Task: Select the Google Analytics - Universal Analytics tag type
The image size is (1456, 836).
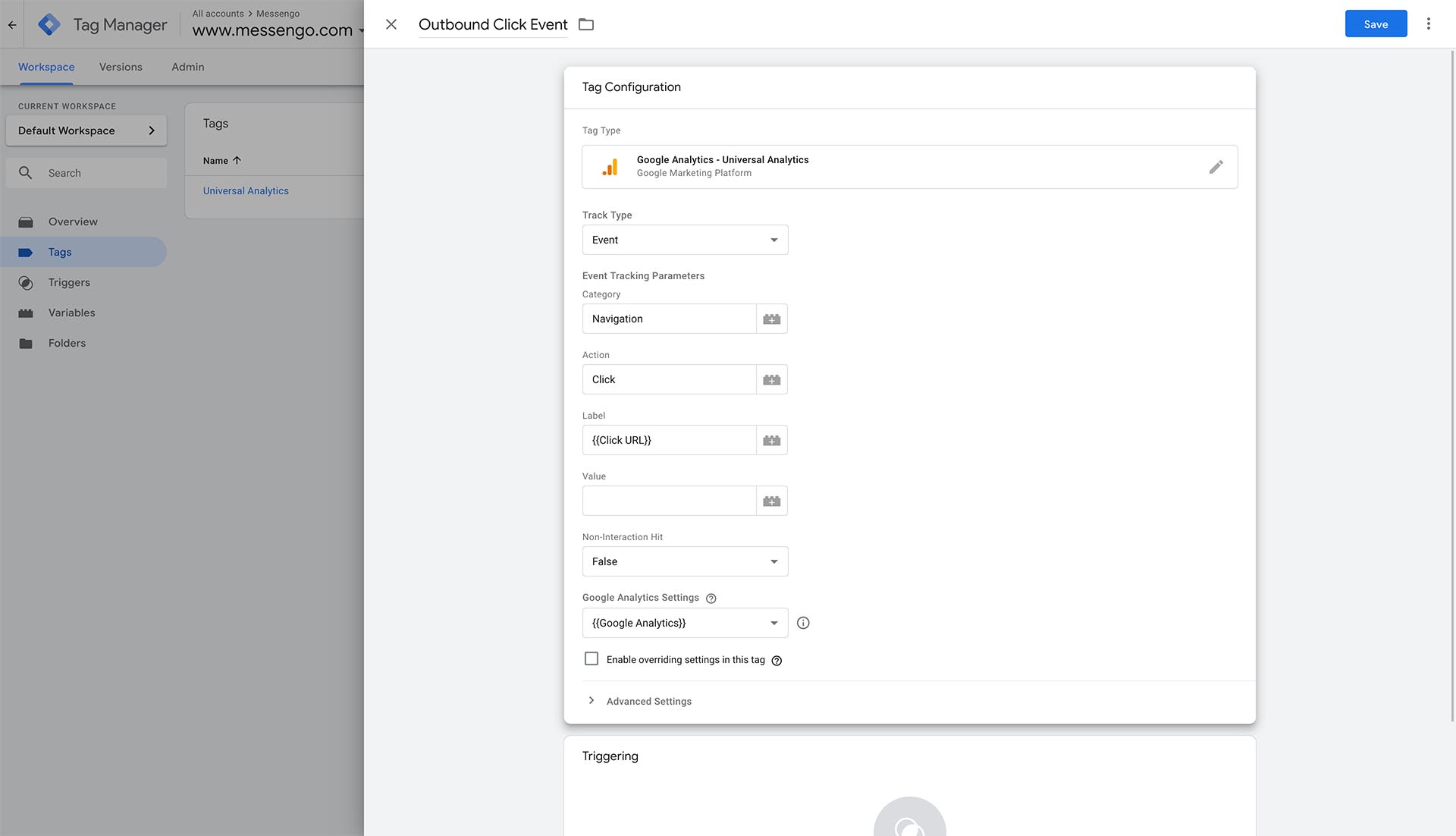Action: (x=910, y=167)
